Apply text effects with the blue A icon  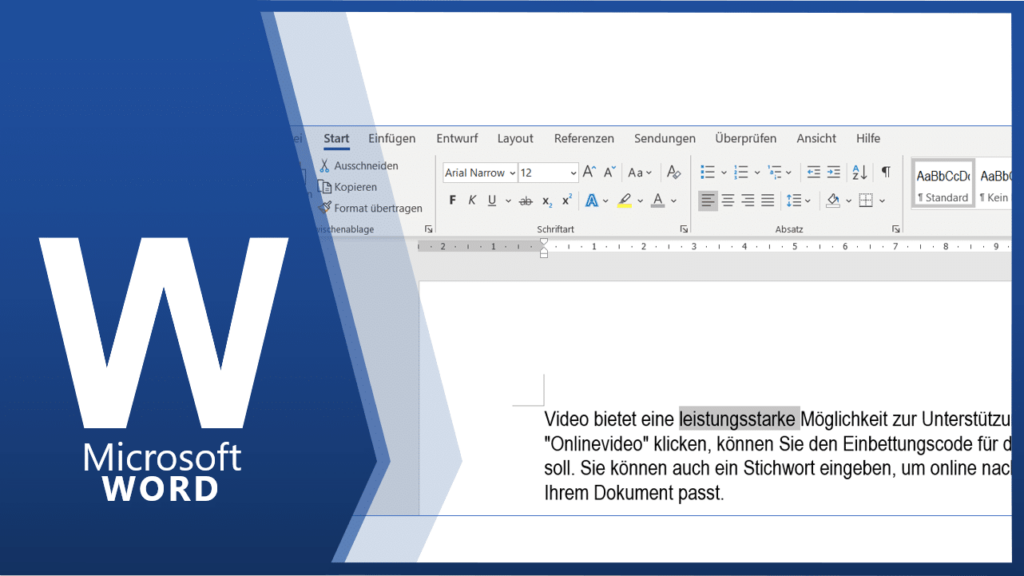(x=592, y=200)
